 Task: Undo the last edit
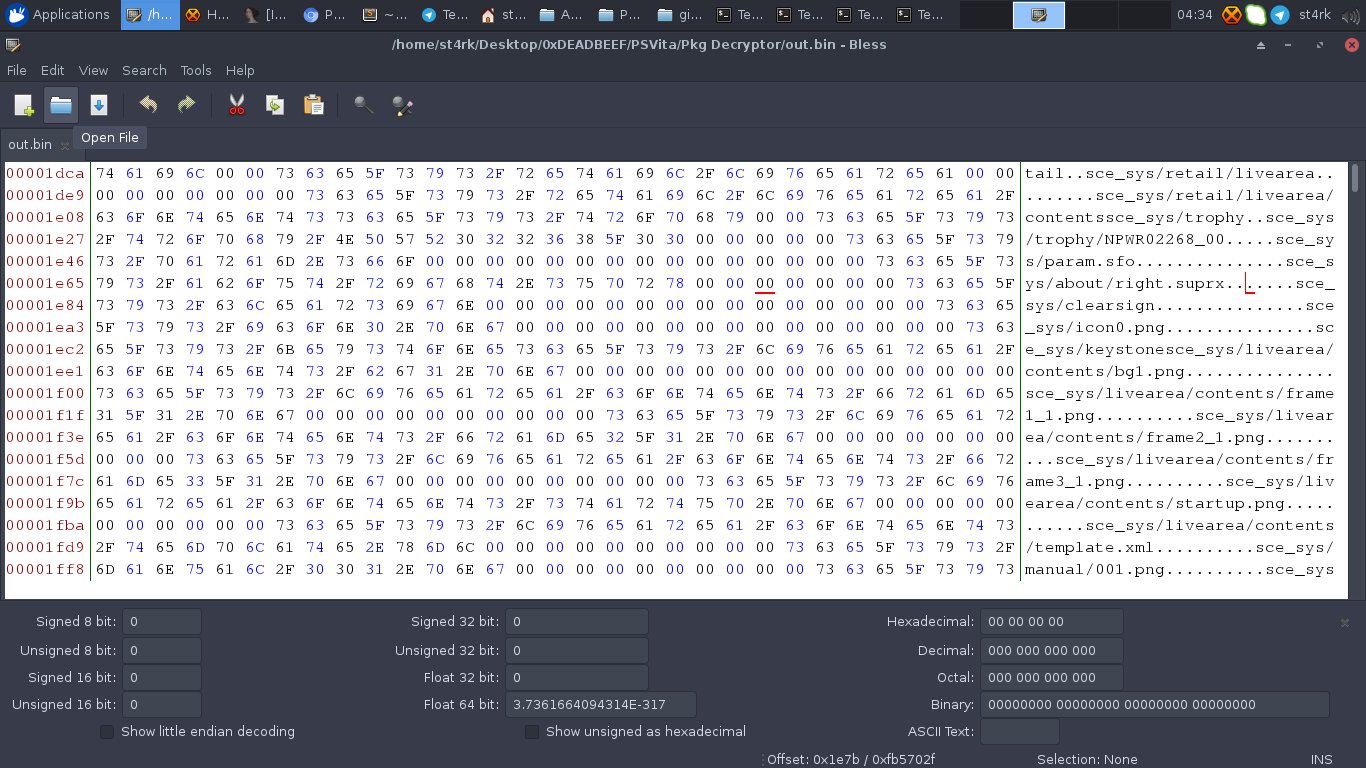click(148, 105)
